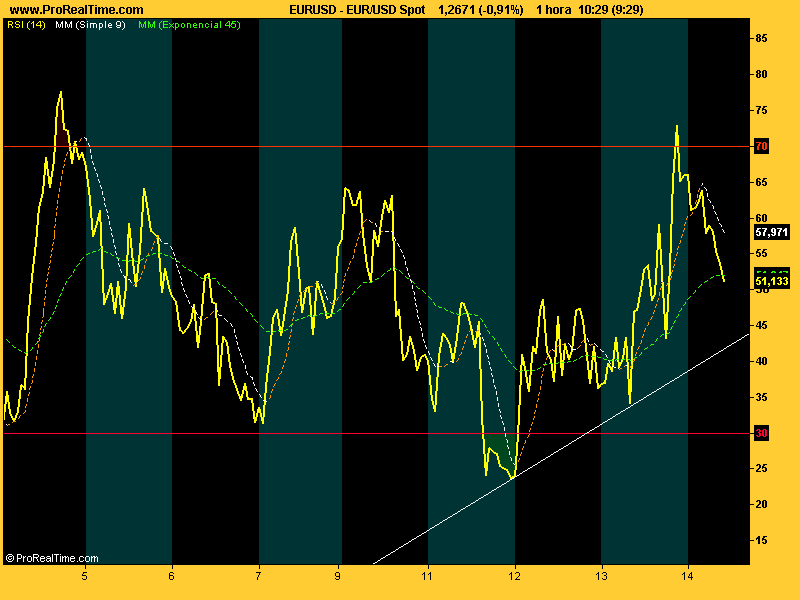Click the www.ProRealTime.com header link
Viewport: 800px width, 600px height.
(77, 10)
